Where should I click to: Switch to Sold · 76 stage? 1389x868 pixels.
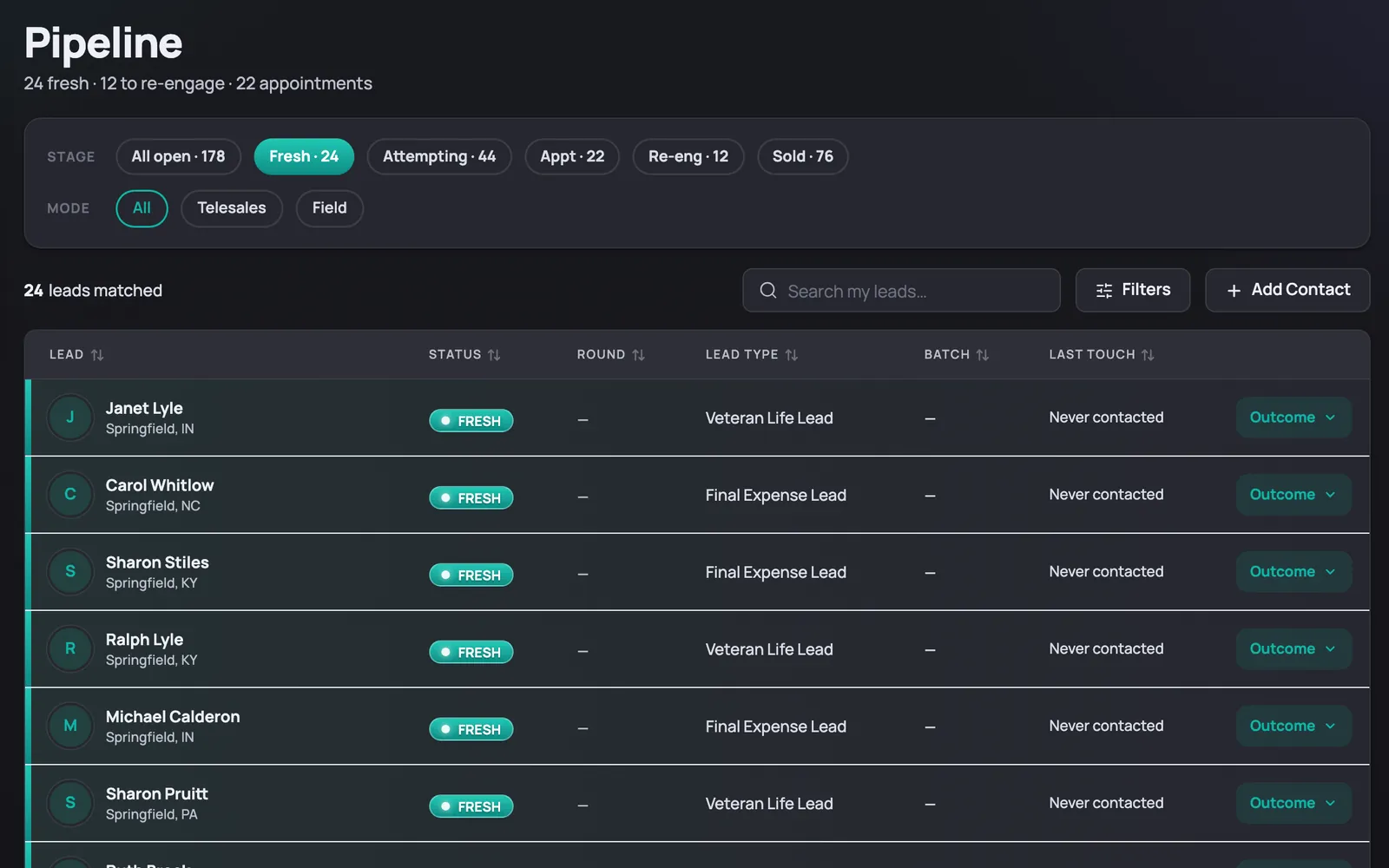[803, 156]
